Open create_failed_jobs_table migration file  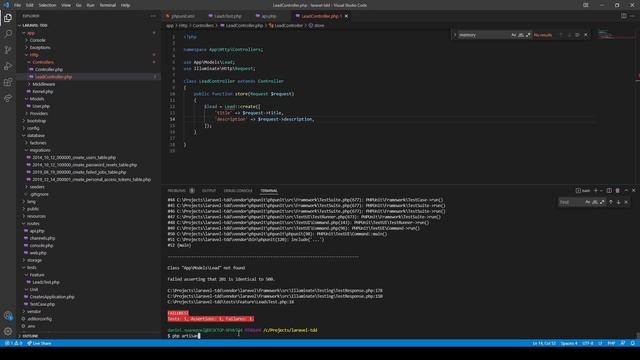79,172
